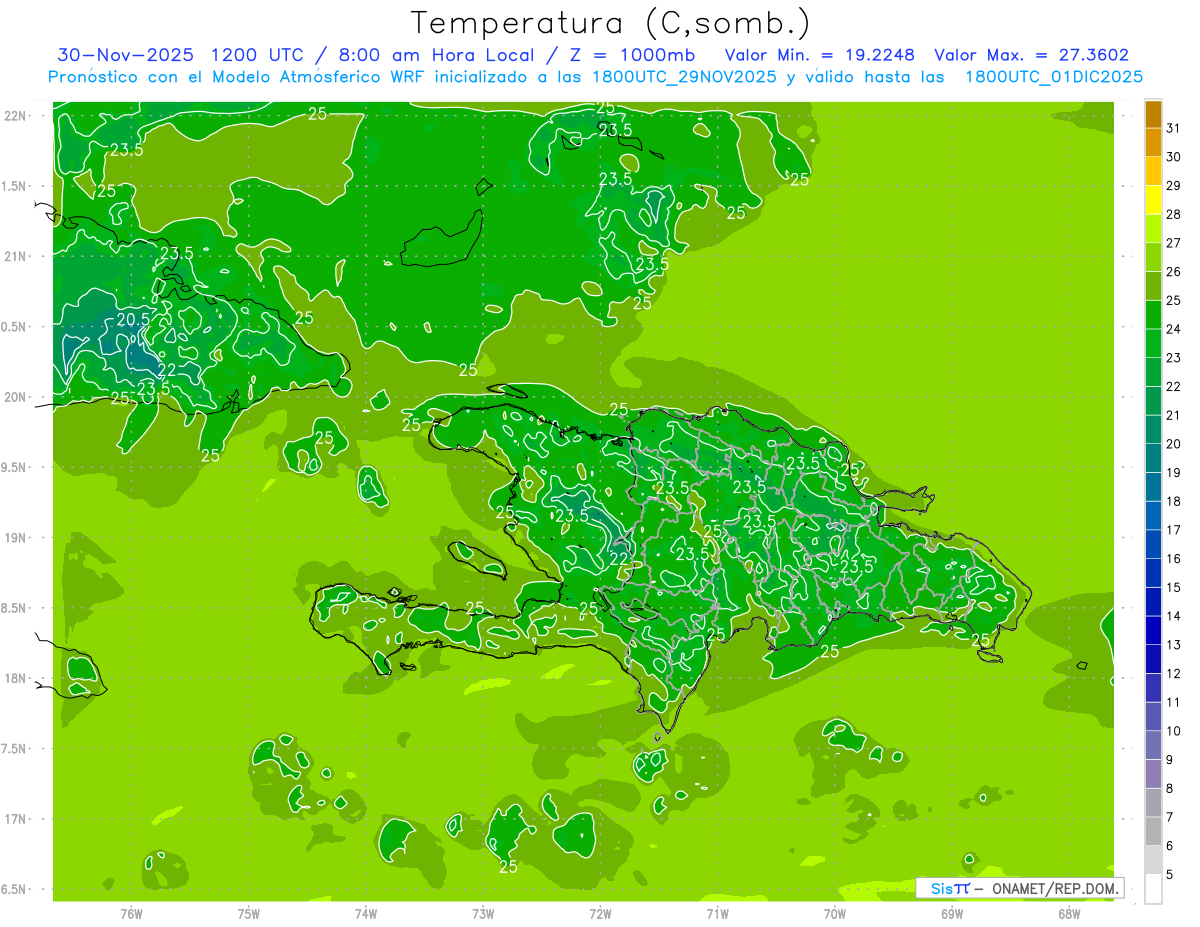The image size is (1200, 927).
Task: Click the '69W' longitude axis label
Action: tap(951, 913)
